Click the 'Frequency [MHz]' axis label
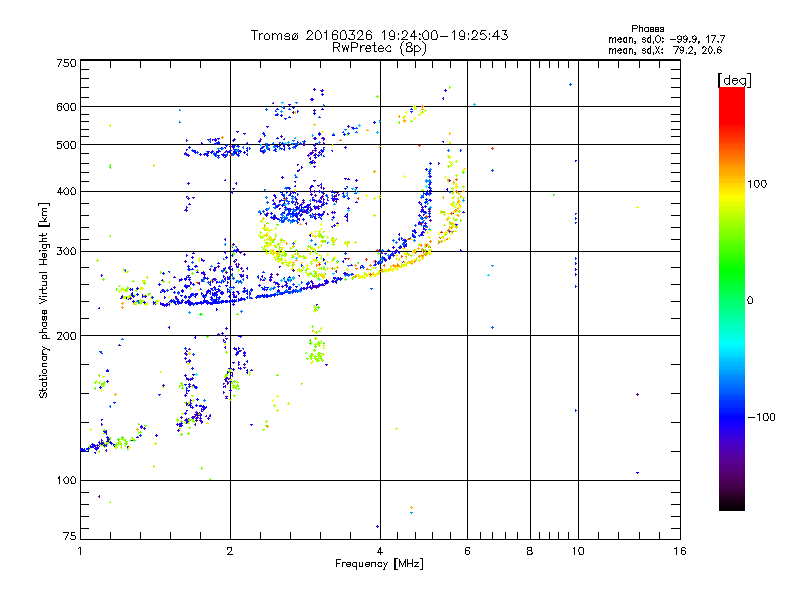The image size is (800, 600). coord(379,564)
